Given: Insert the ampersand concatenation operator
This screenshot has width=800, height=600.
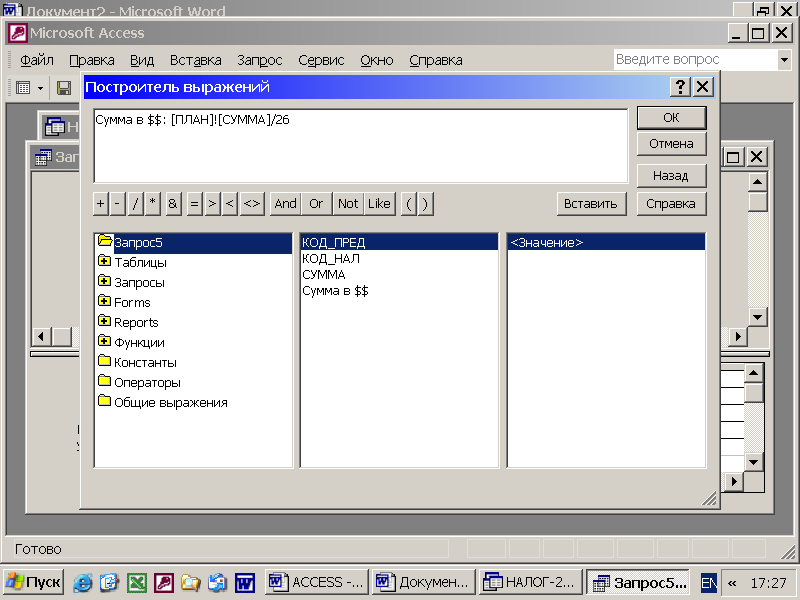Looking at the screenshot, I should tap(173, 204).
